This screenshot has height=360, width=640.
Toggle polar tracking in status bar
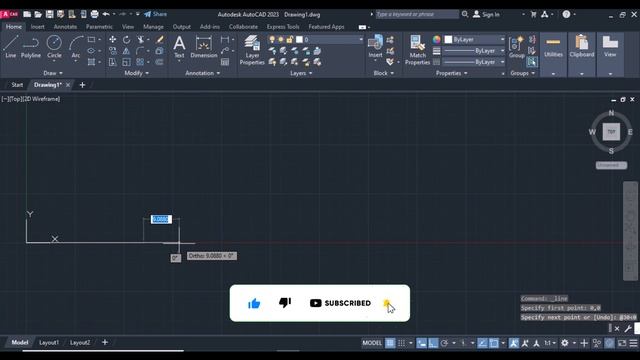click(444, 343)
